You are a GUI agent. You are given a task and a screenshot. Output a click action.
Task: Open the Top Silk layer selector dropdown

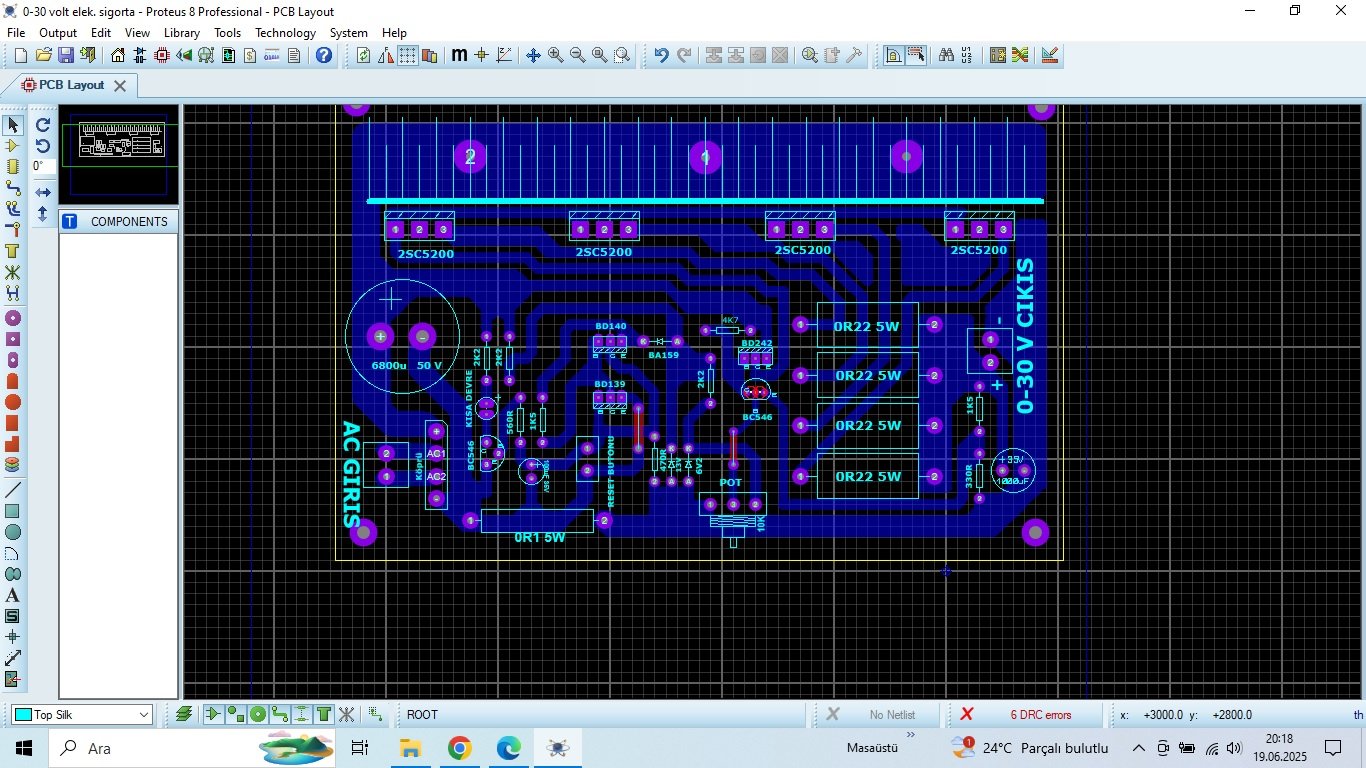[x=81, y=715]
